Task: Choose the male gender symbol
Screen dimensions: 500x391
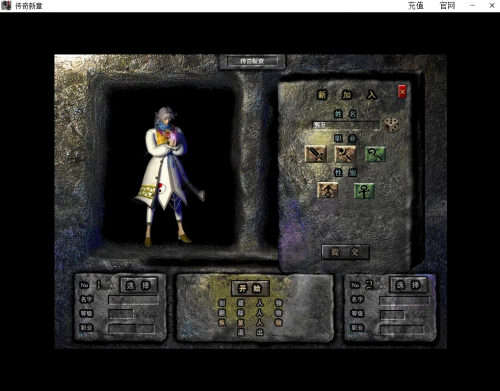Action: click(x=328, y=190)
